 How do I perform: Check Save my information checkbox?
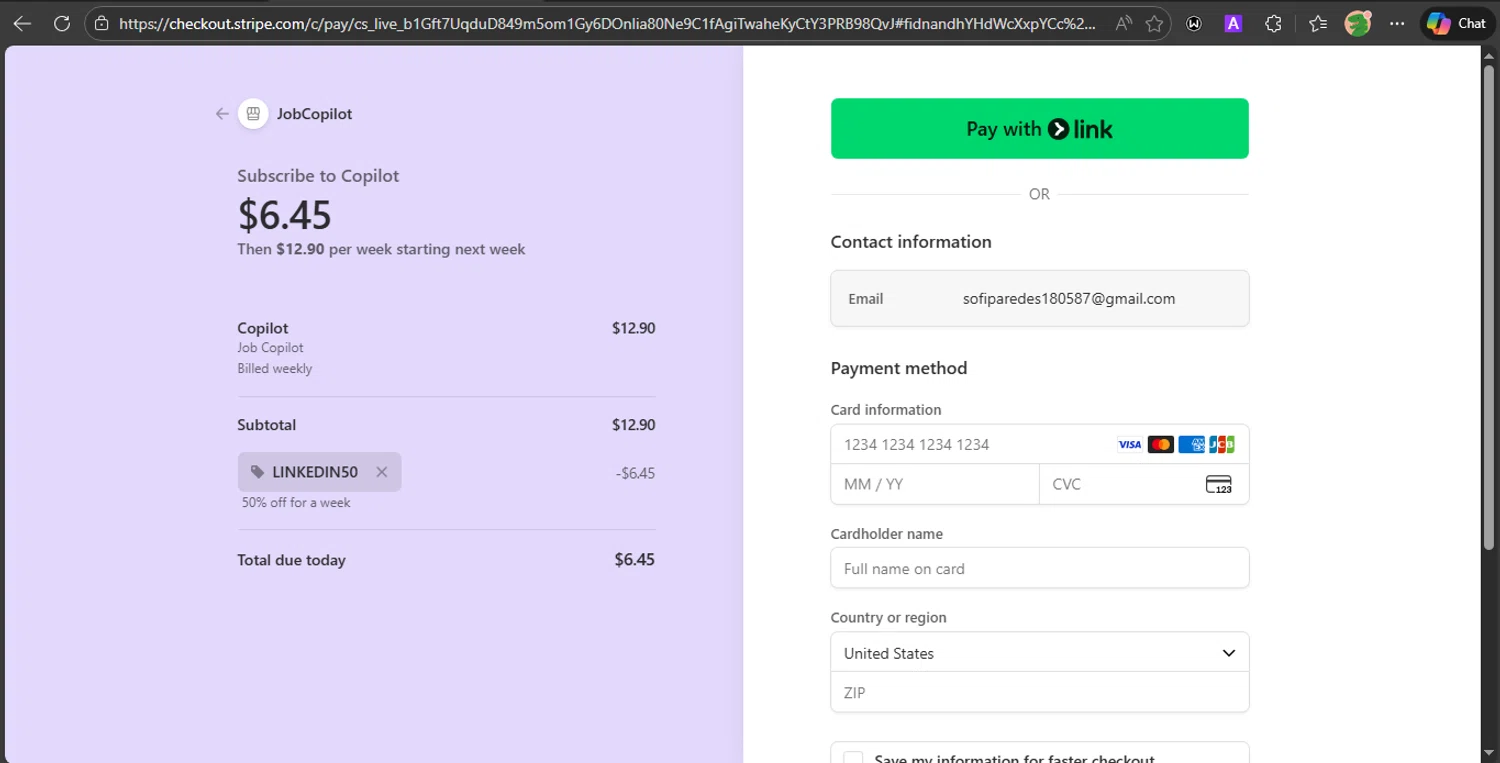point(853,758)
